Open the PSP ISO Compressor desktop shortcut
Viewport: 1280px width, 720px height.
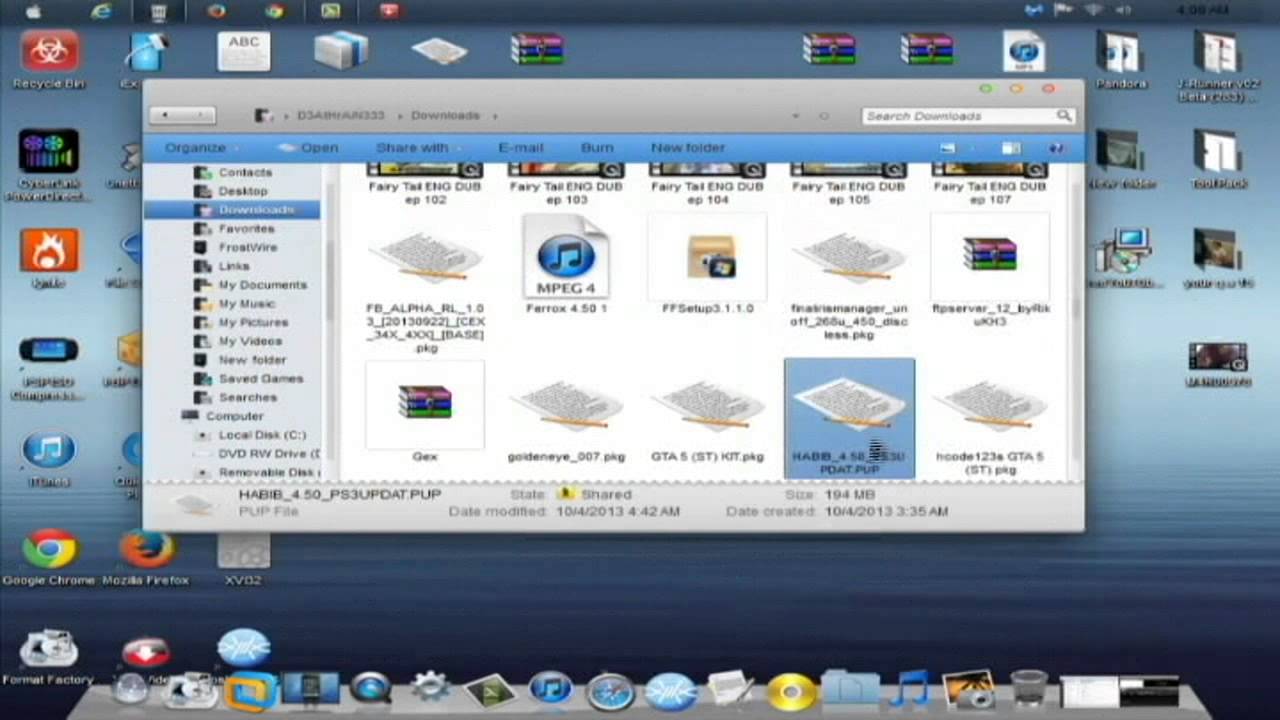(48, 370)
